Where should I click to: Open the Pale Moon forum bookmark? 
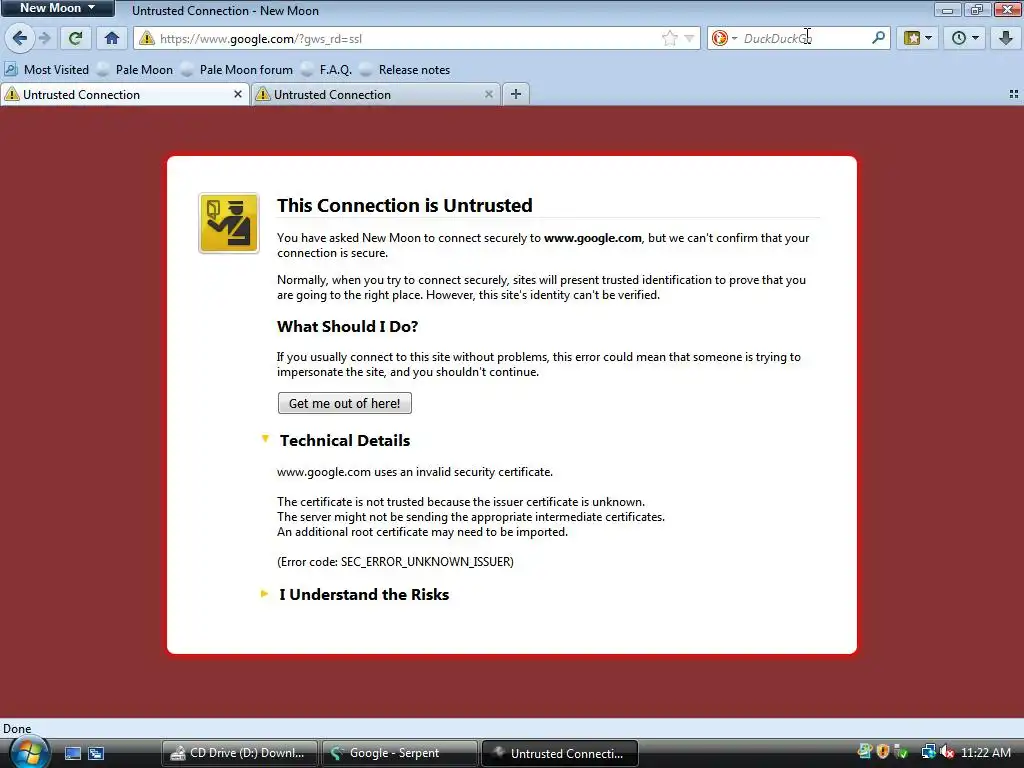click(x=237, y=69)
